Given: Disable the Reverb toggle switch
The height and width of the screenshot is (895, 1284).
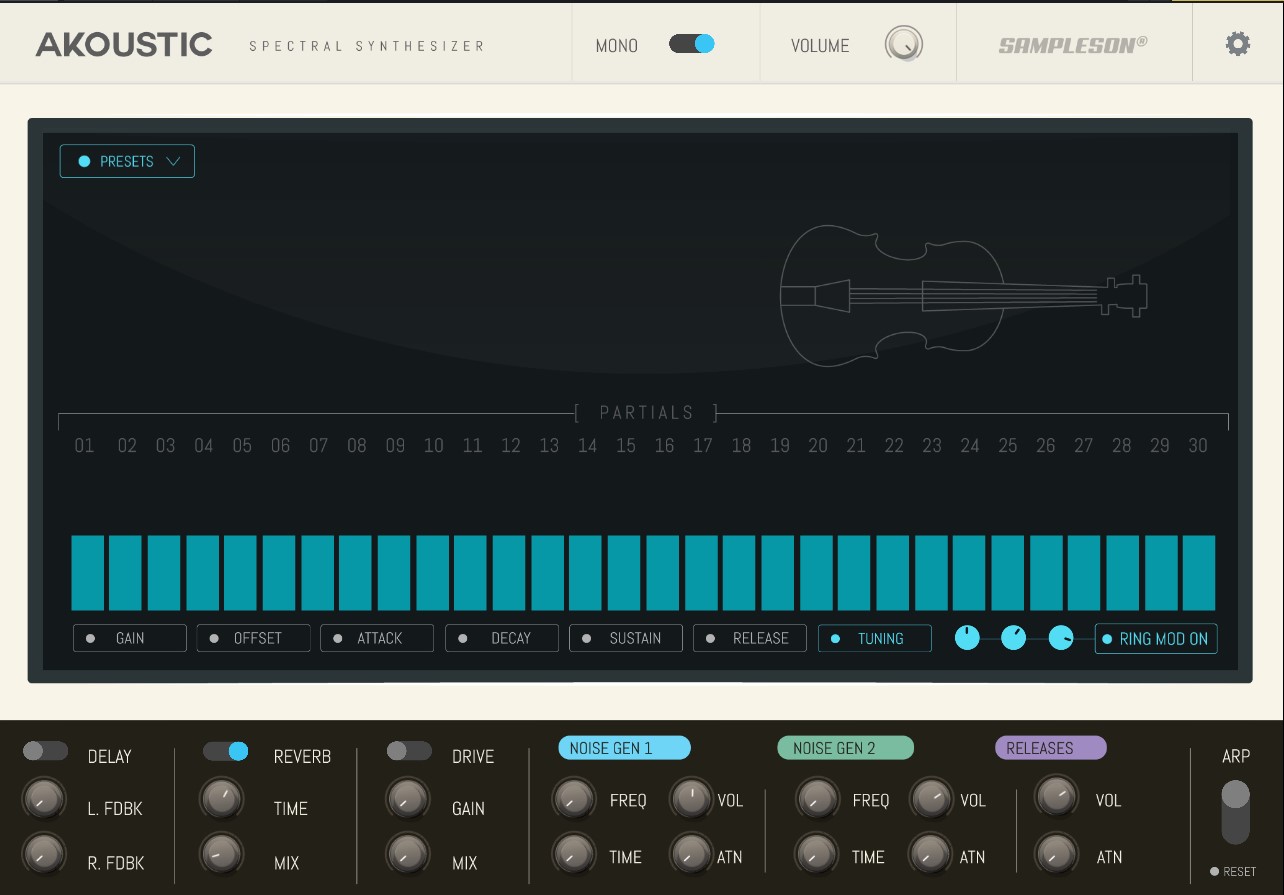Looking at the screenshot, I should [x=226, y=751].
